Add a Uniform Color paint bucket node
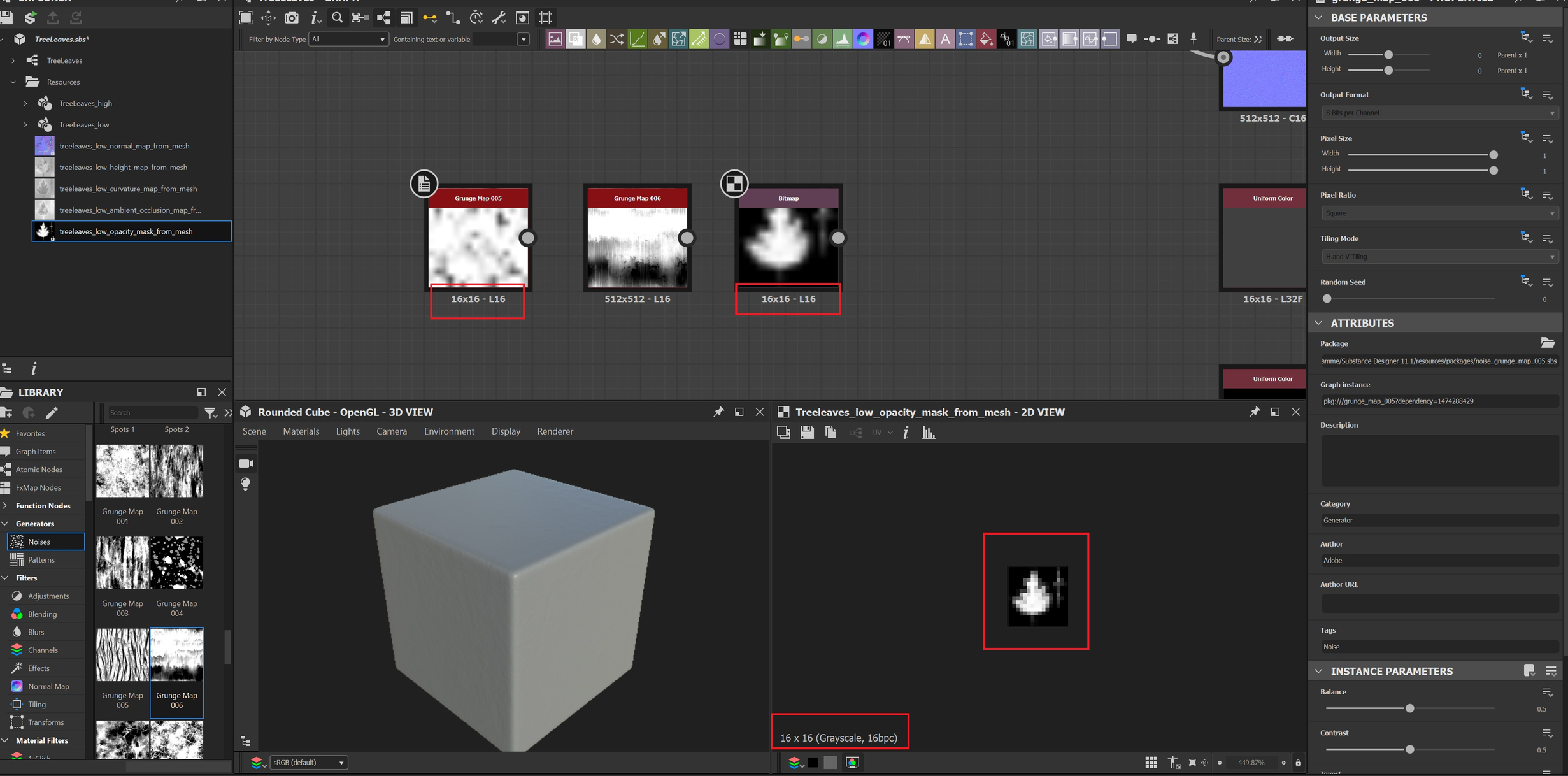 [986, 40]
